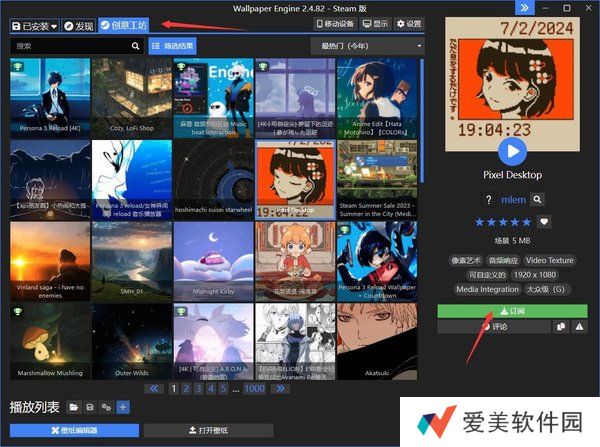This screenshot has width=600, height=447.
Task: Select the EVANGELION Ayanami wallpaper
Action: coord(295,342)
